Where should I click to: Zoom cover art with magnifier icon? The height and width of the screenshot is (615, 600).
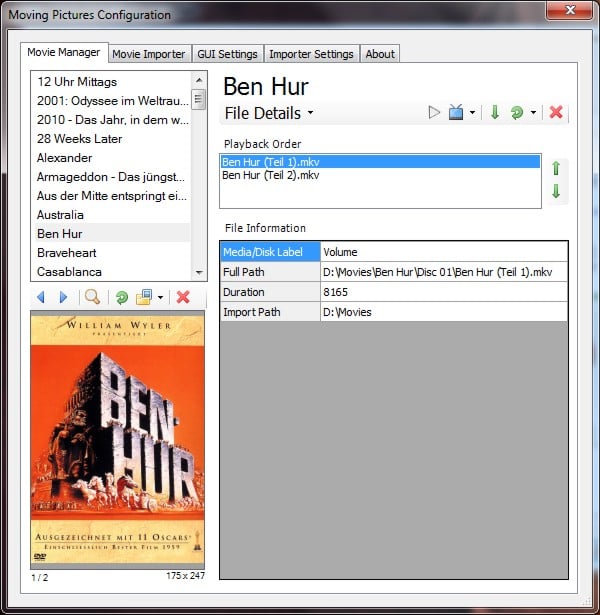[92, 297]
